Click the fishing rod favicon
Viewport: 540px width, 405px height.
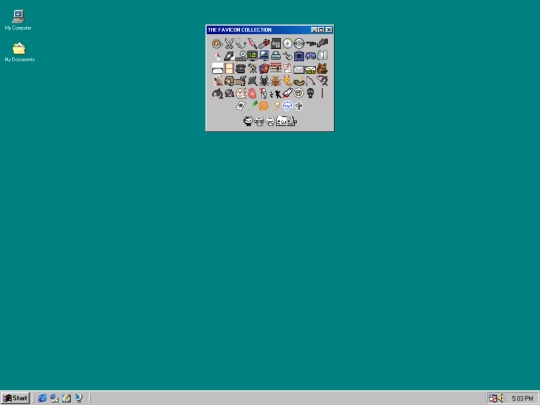(311, 81)
